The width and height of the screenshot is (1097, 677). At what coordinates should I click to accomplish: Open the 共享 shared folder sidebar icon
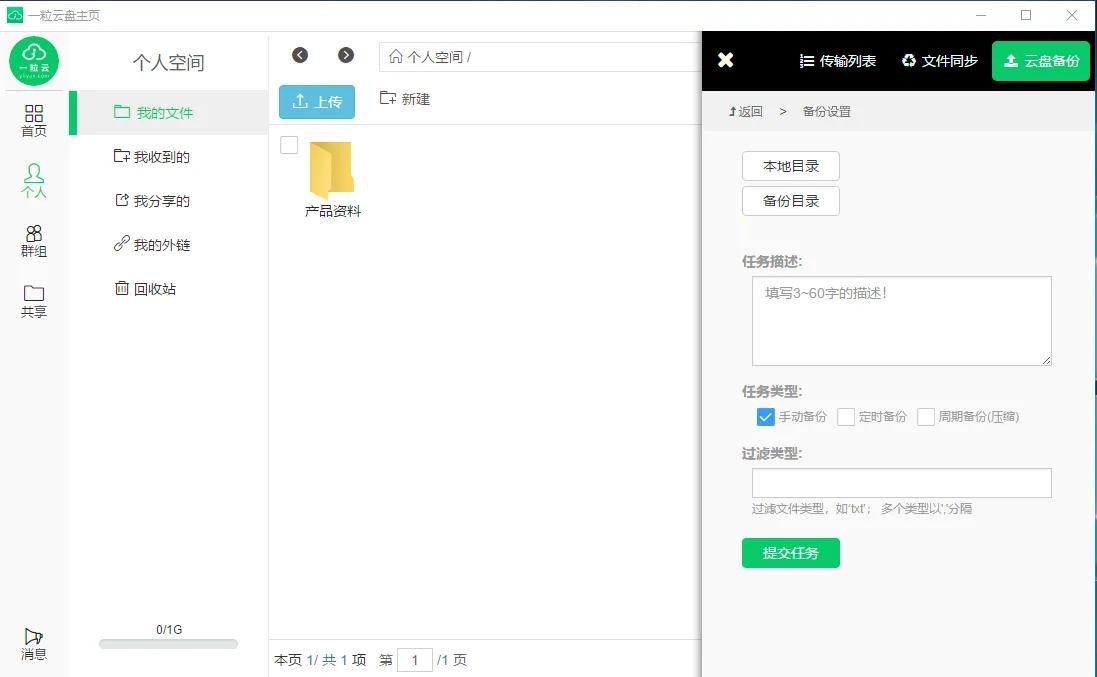pyautogui.click(x=34, y=301)
